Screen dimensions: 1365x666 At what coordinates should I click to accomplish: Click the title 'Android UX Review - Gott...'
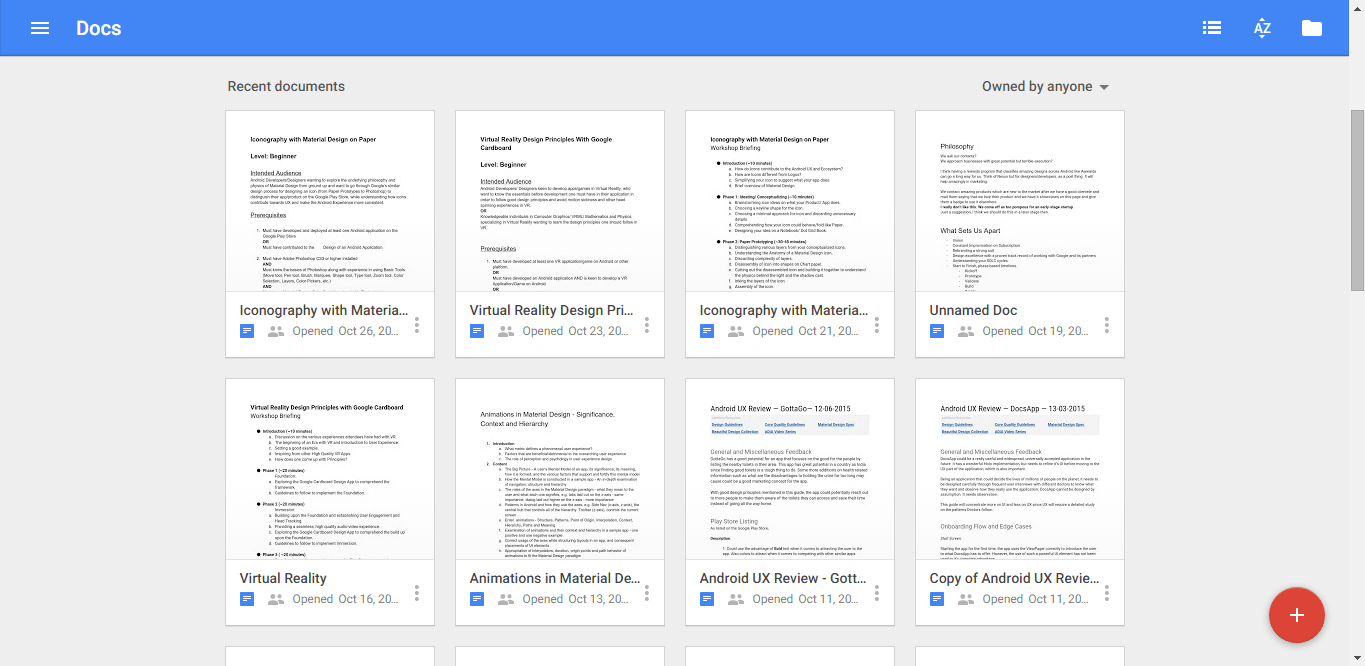click(785, 578)
